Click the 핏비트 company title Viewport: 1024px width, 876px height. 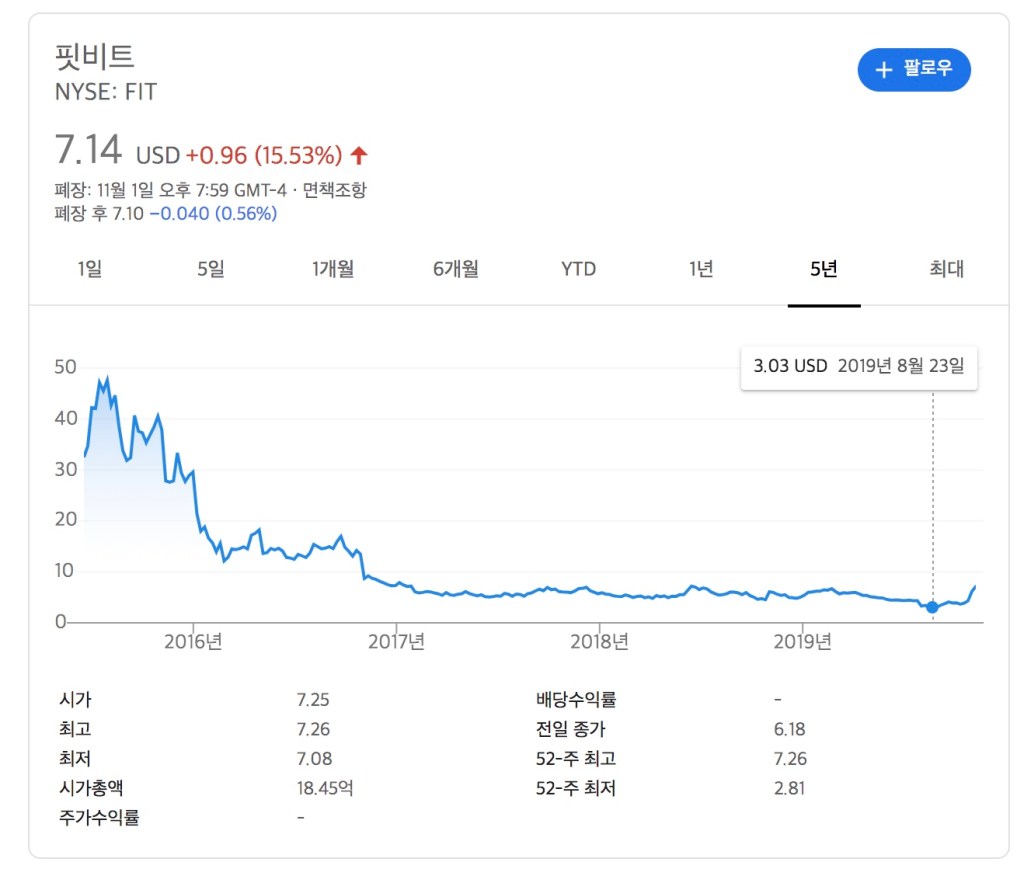[x=95, y=56]
